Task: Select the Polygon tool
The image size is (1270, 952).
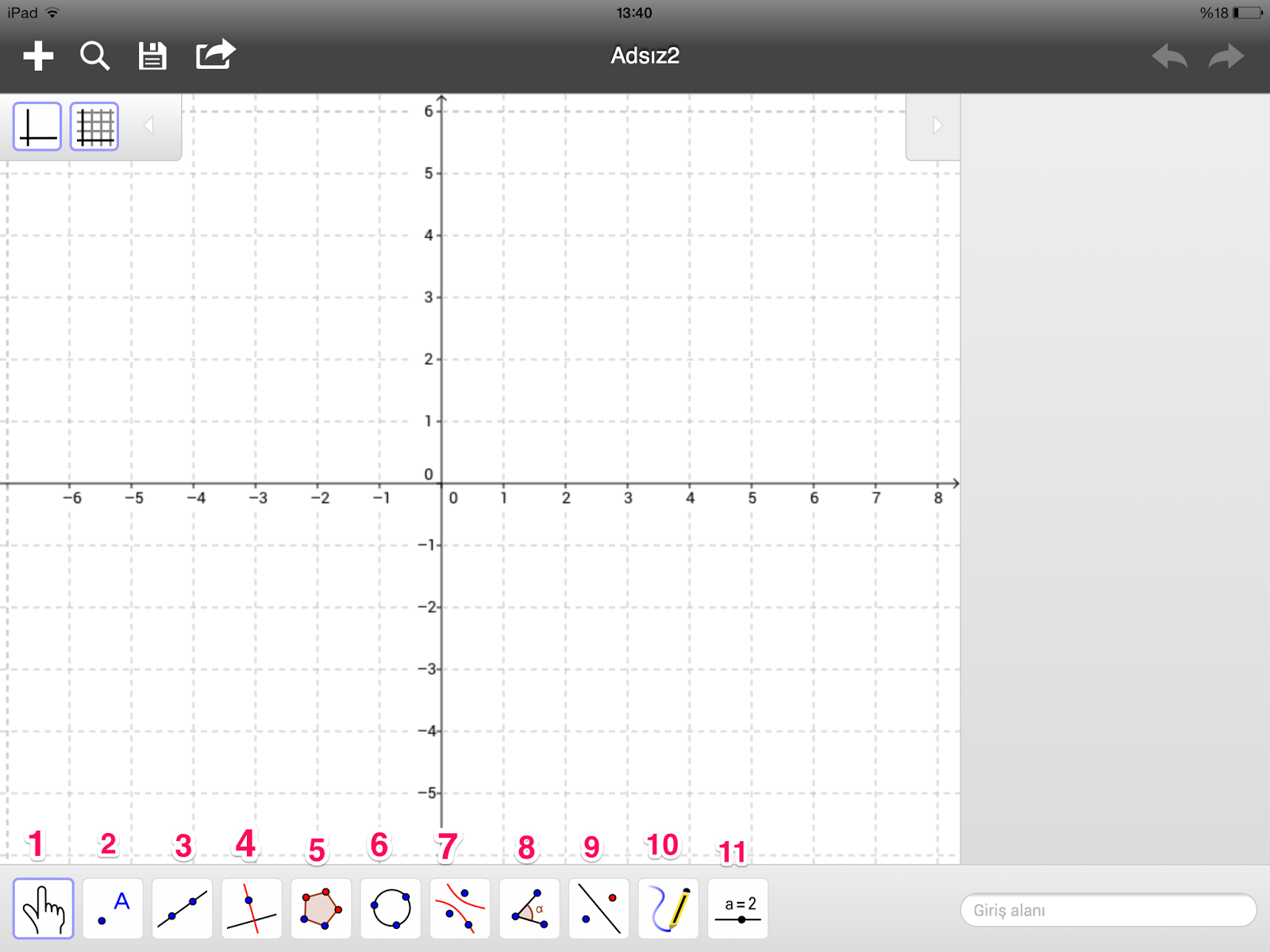Action: 321,908
